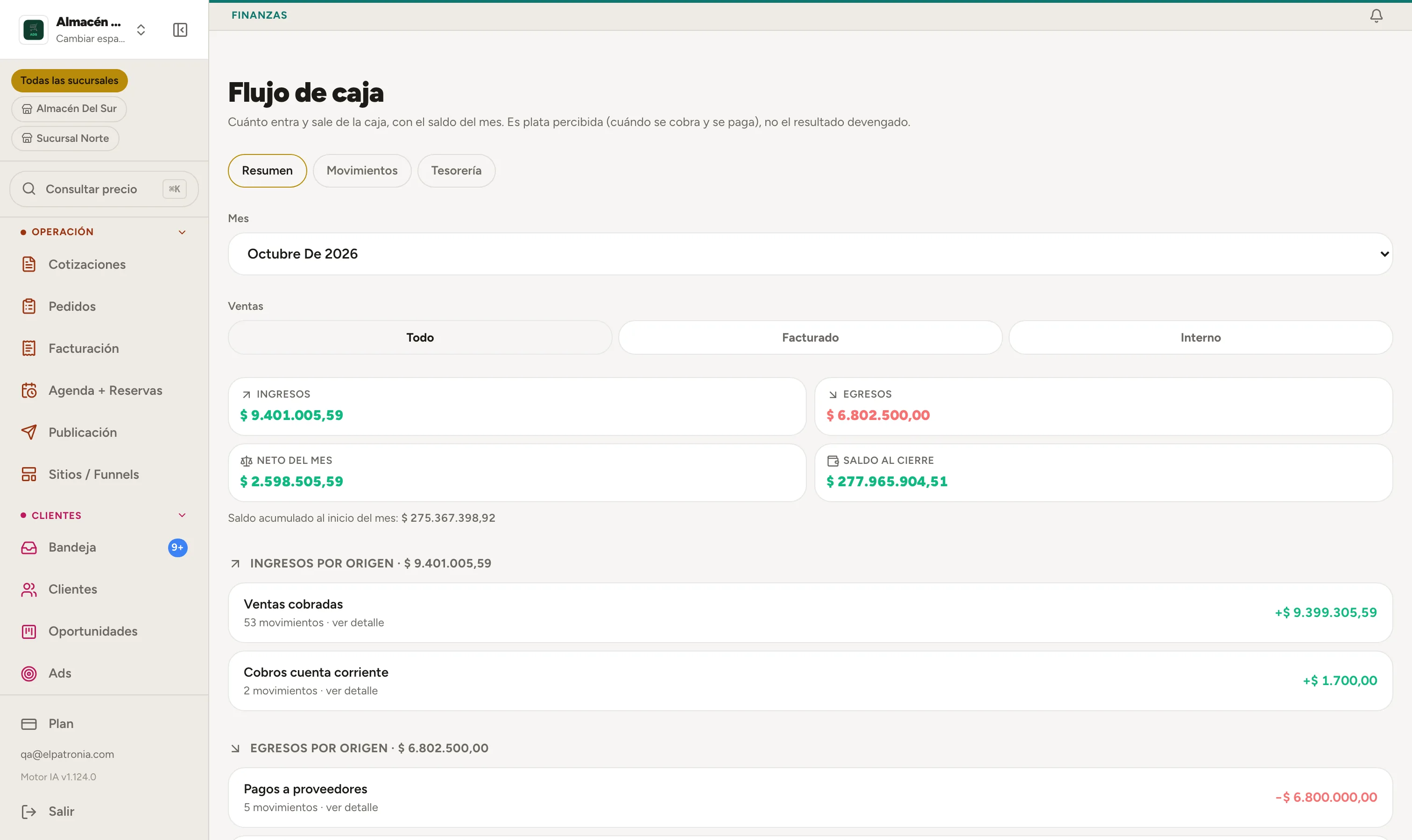Screen dimensions: 1412x840
Task: Click Salir to log out
Action: 104,811
